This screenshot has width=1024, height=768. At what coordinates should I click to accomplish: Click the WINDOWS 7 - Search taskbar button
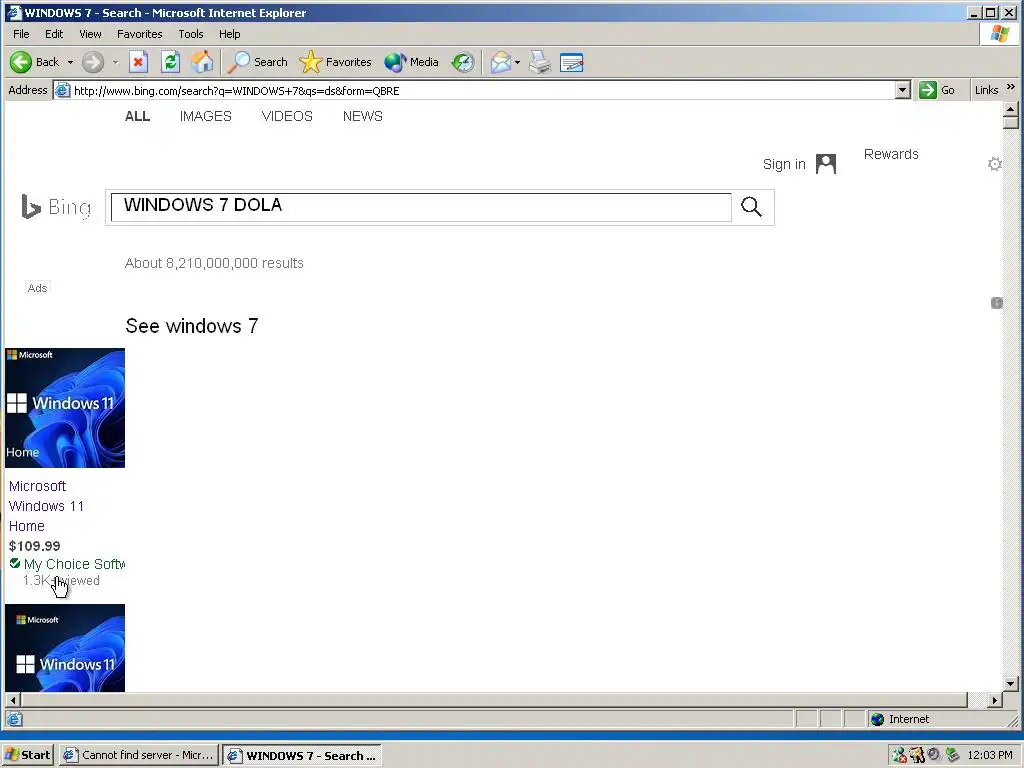(x=302, y=755)
